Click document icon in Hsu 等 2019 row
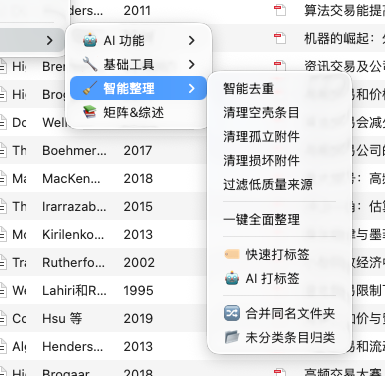385x376 pixels. click(3, 318)
